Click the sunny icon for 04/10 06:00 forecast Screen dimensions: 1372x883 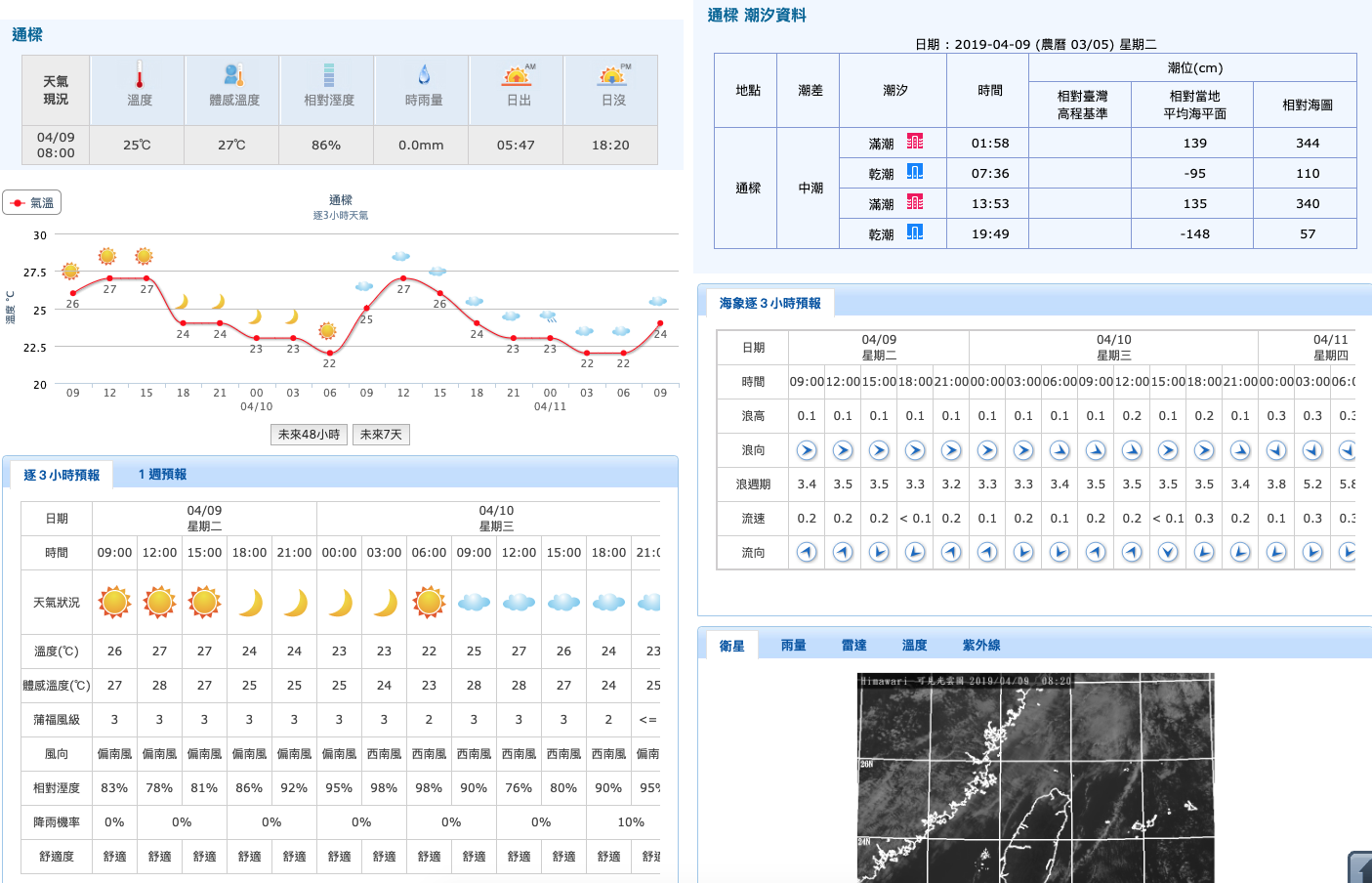coord(429,603)
